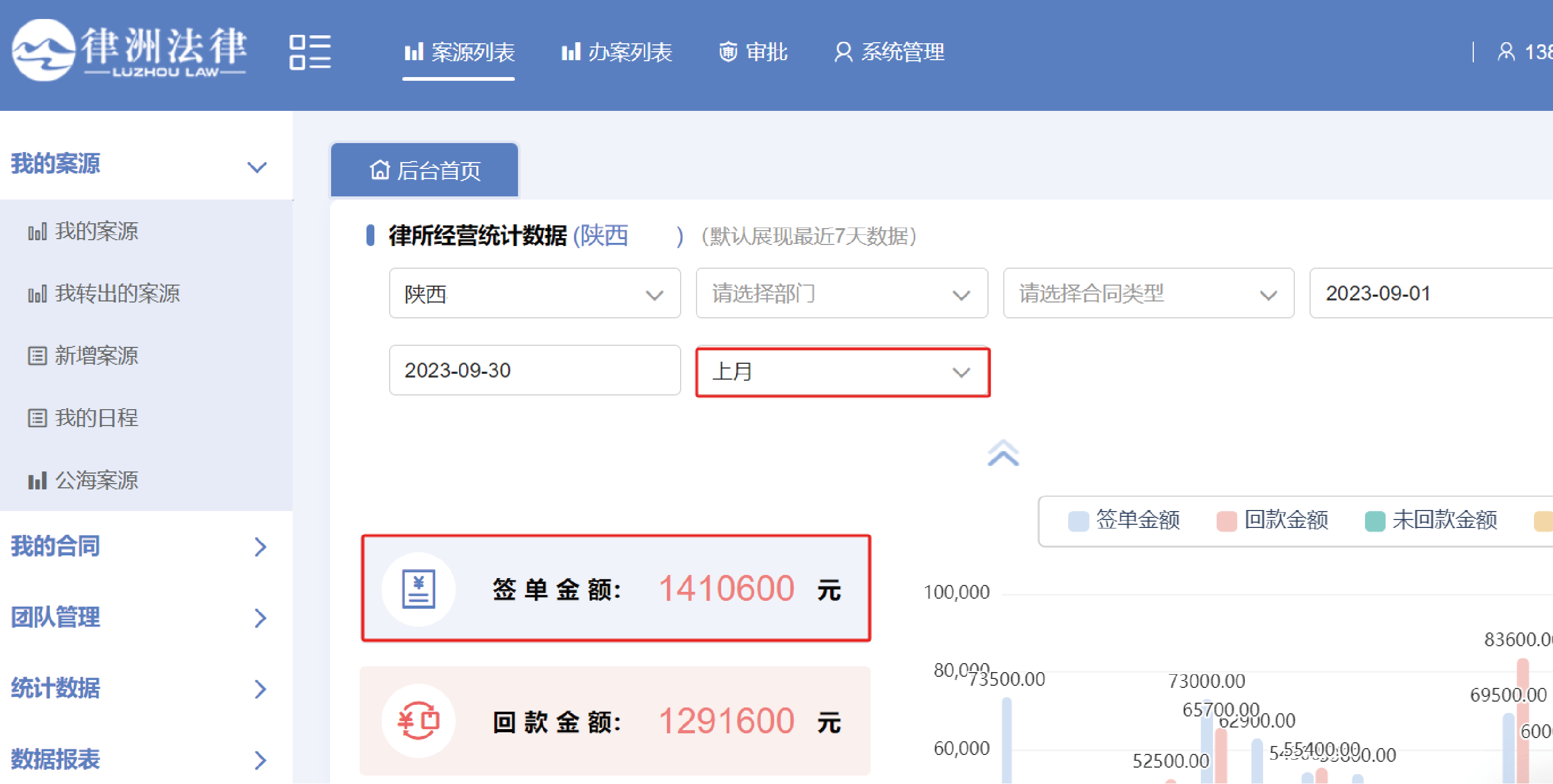This screenshot has width=1553, height=784.
Task: Toggle 未回款金额 legend swatch
Action: (1375, 521)
